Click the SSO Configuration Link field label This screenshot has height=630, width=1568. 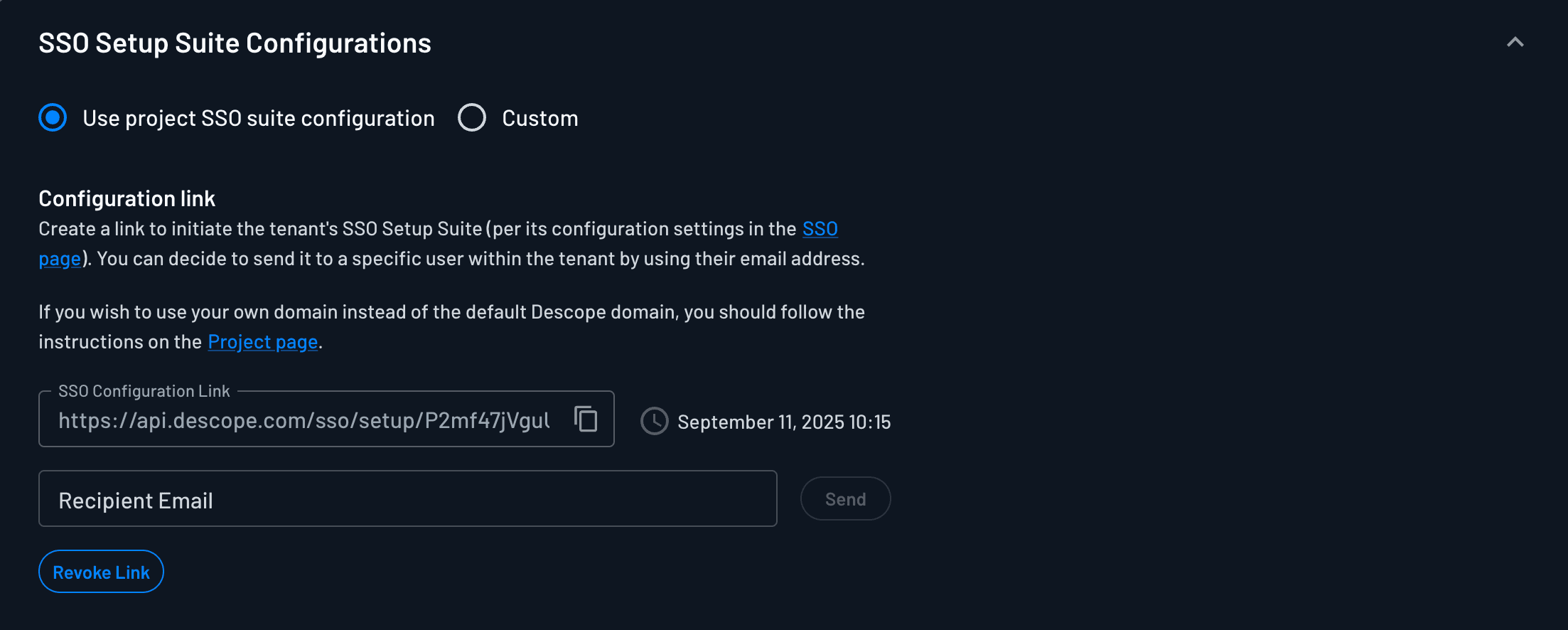(144, 390)
